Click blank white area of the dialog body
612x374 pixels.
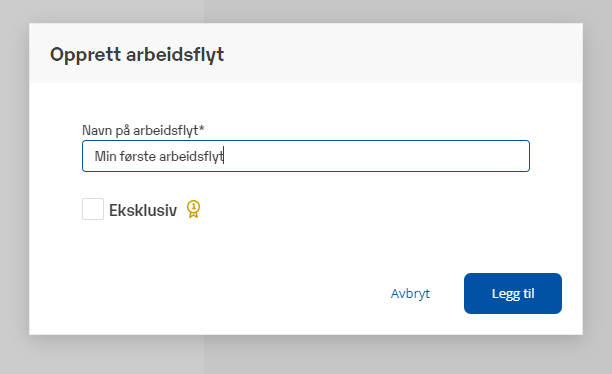(312, 242)
